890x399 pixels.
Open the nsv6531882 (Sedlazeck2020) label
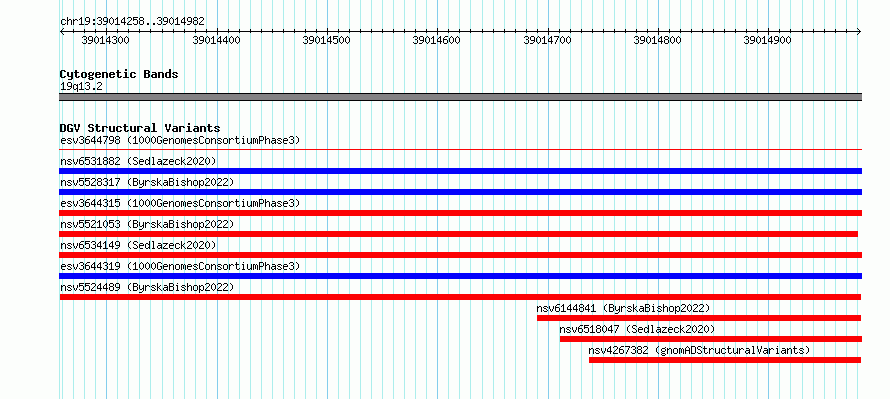tap(138, 161)
